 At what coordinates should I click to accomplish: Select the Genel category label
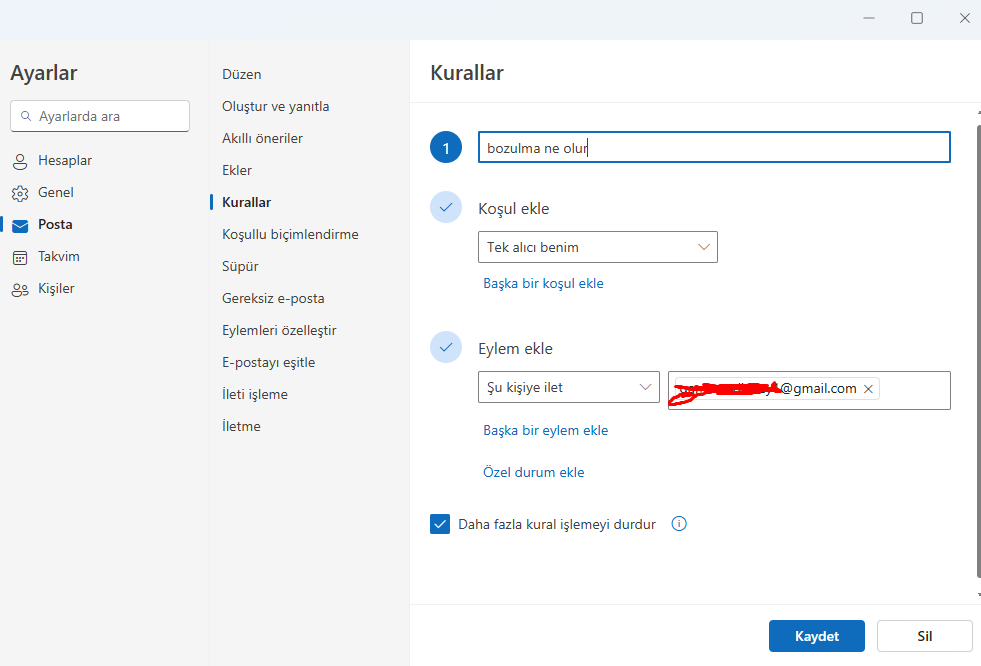click(x=56, y=193)
